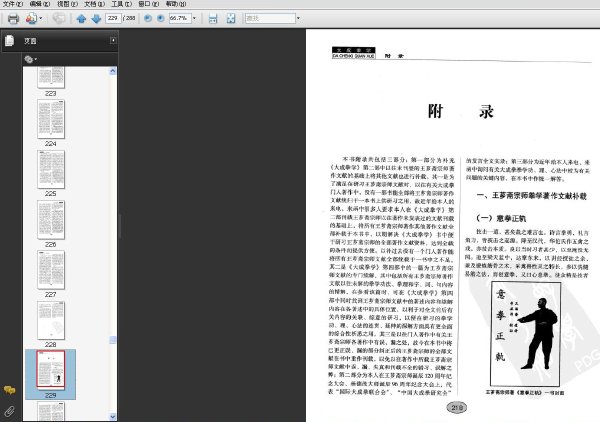Select the page 223 thumbnail
Viewport: 600px width, 422px height.
[51, 77]
